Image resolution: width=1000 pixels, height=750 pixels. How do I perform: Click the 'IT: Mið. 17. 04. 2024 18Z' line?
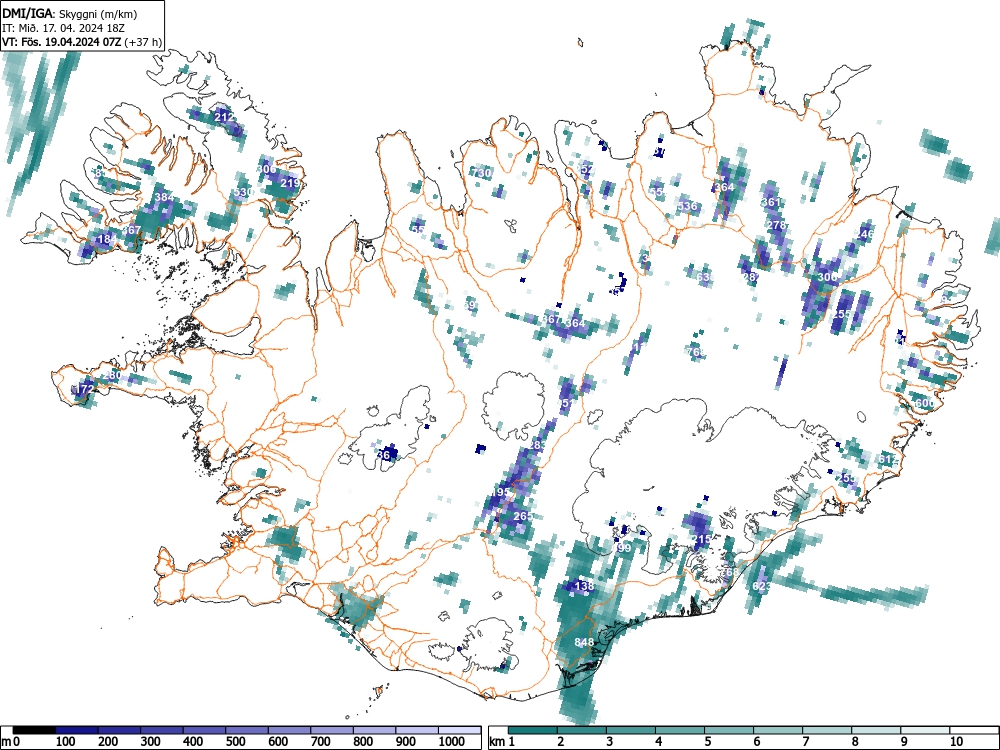[63, 28]
